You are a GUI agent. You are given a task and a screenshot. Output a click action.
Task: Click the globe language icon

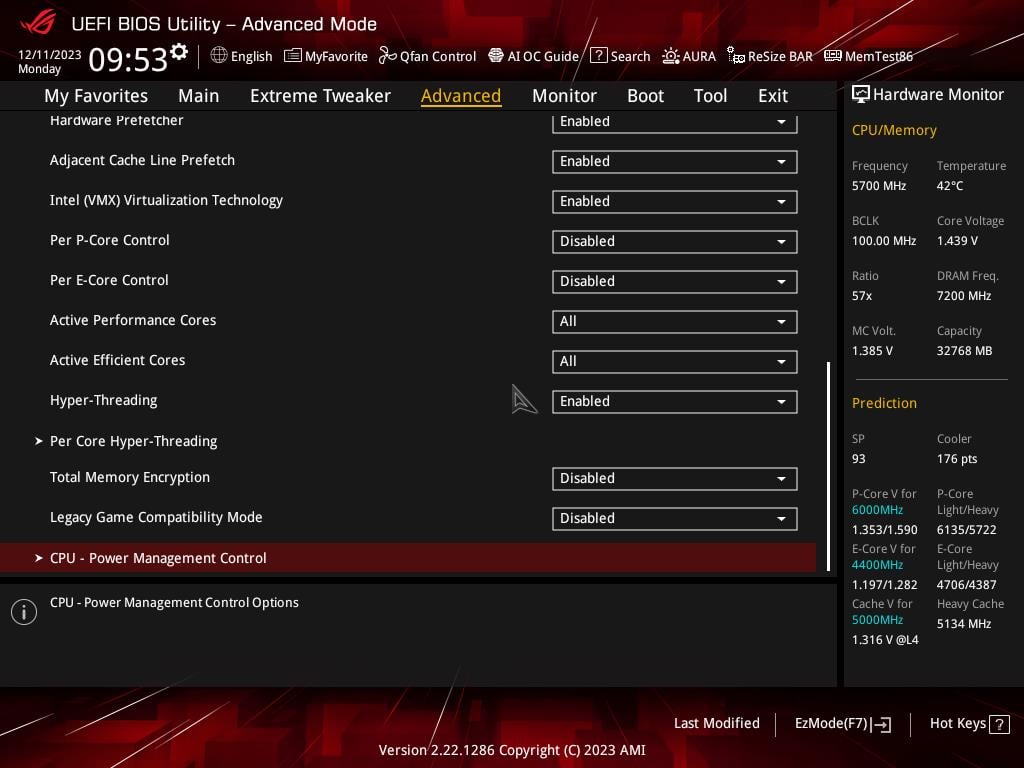pos(219,56)
